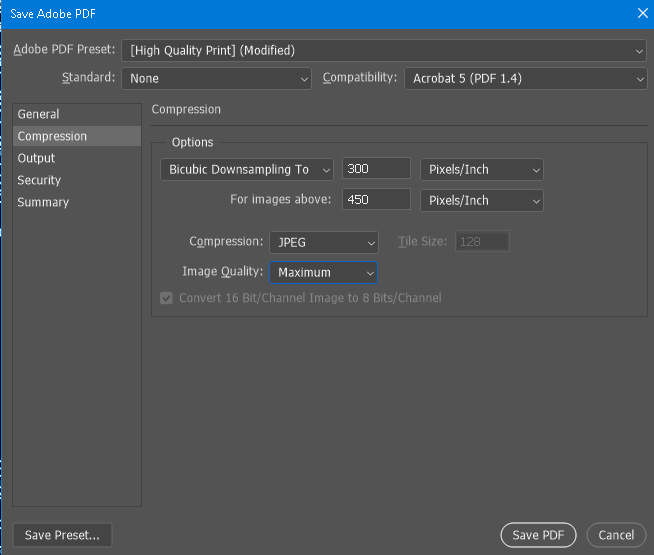The width and height of the screenshot is (654, 555).
Task: Click the Save Preset button
Action: click(x=63, y=535)
